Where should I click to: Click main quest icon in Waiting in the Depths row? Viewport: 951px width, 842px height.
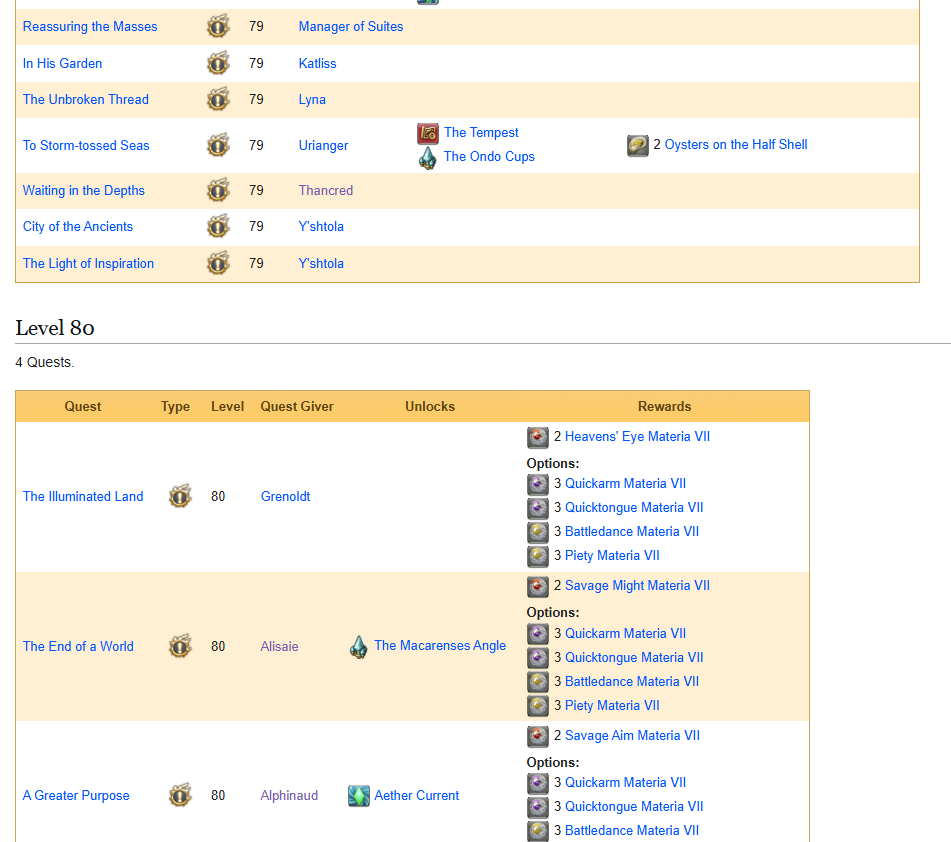(x=218, y=190)
